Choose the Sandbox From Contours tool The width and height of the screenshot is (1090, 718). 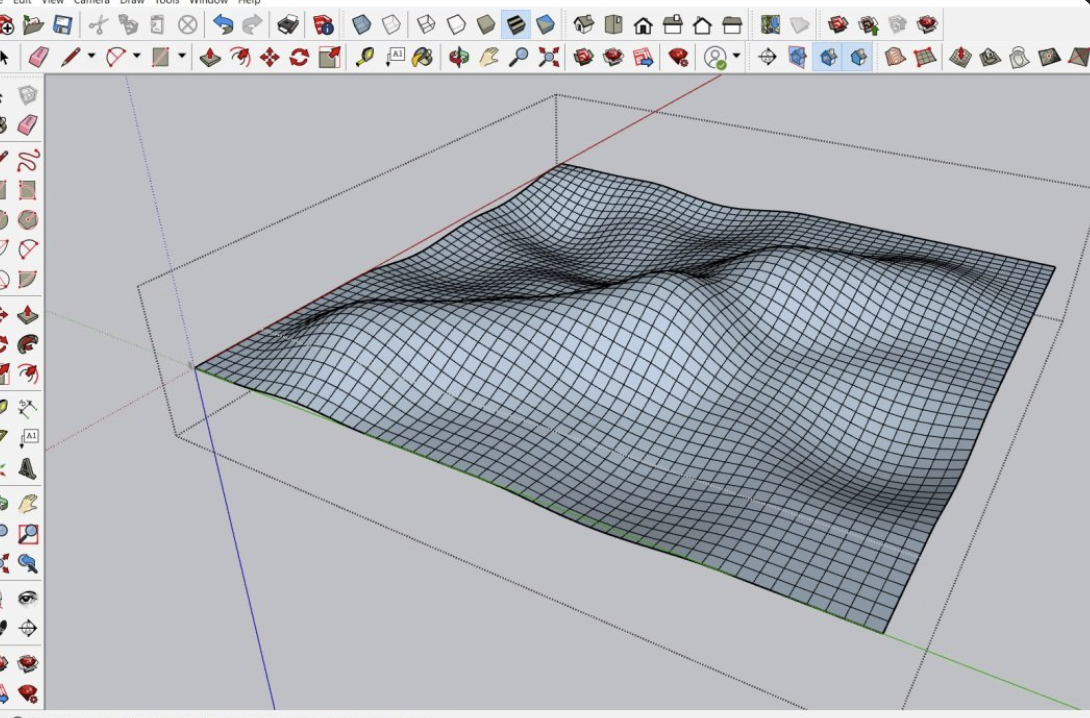click(x=895, y=57)
